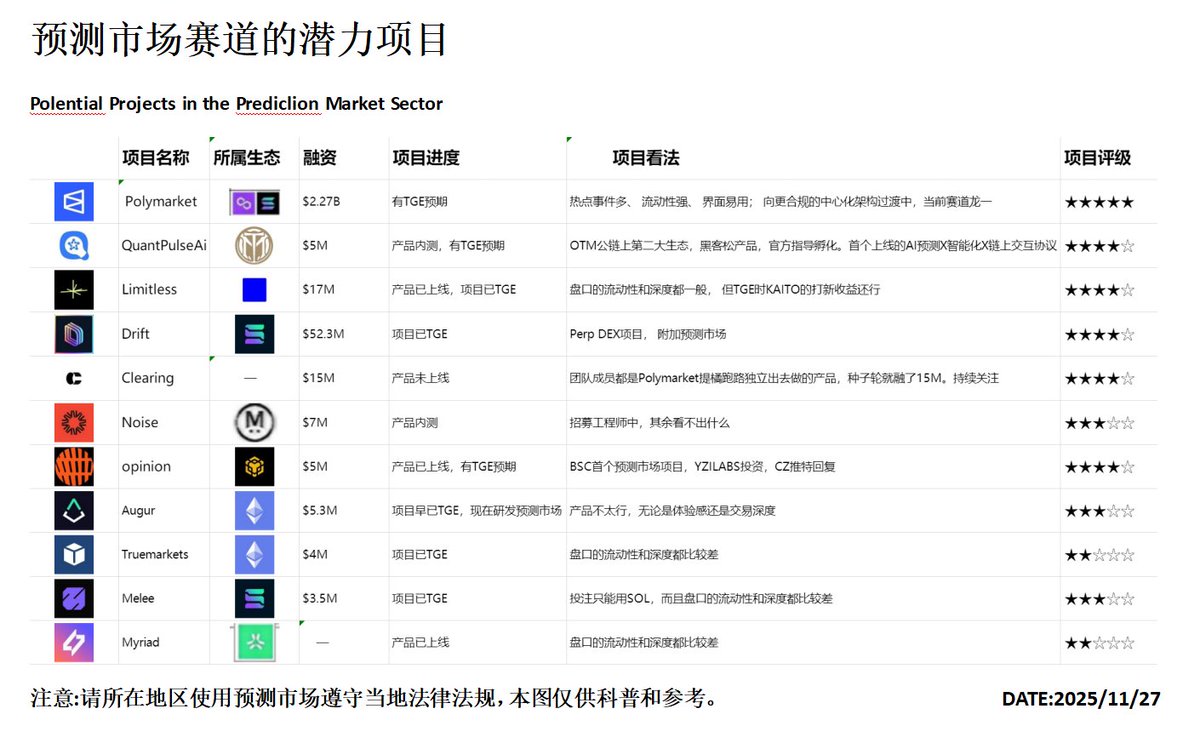The width and height of the screenshot is (1200, 743).
Task: Click the QuantPulseAi project logo
Action: [x=74, y=245]
